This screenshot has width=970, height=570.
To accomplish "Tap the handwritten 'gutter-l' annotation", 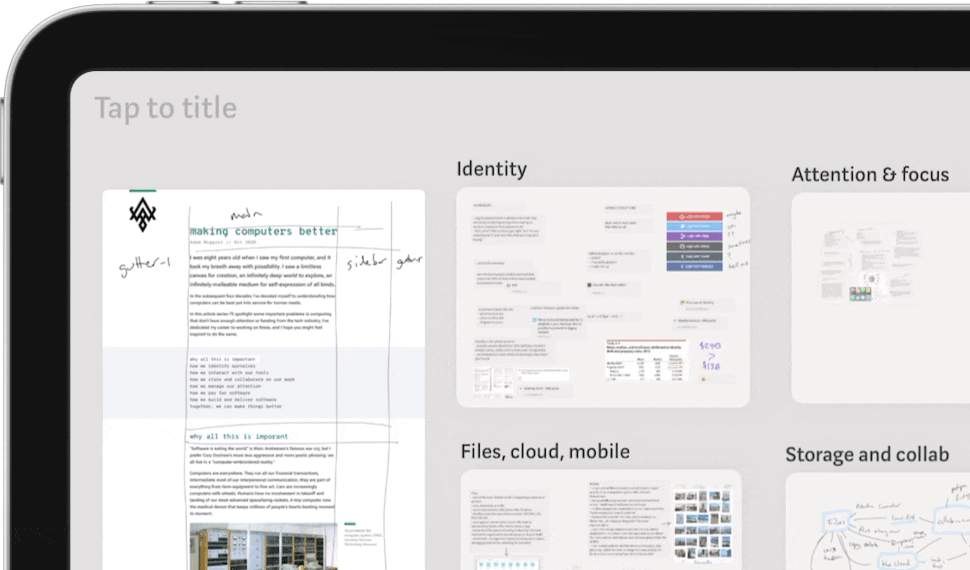I will (143, 268).
